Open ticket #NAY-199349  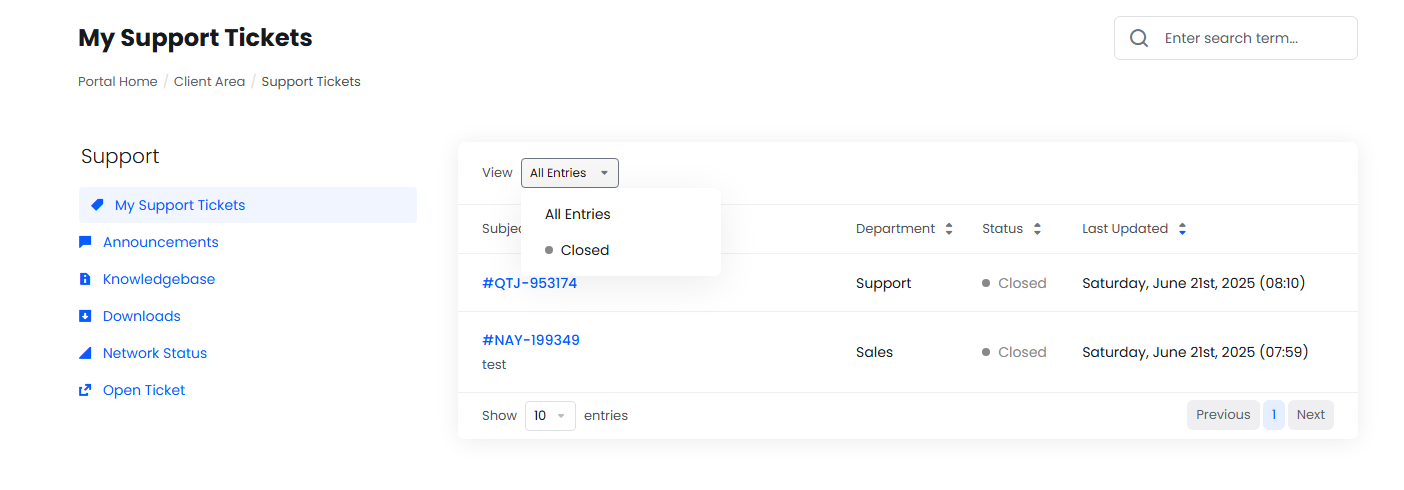click(x=530, y=340)
